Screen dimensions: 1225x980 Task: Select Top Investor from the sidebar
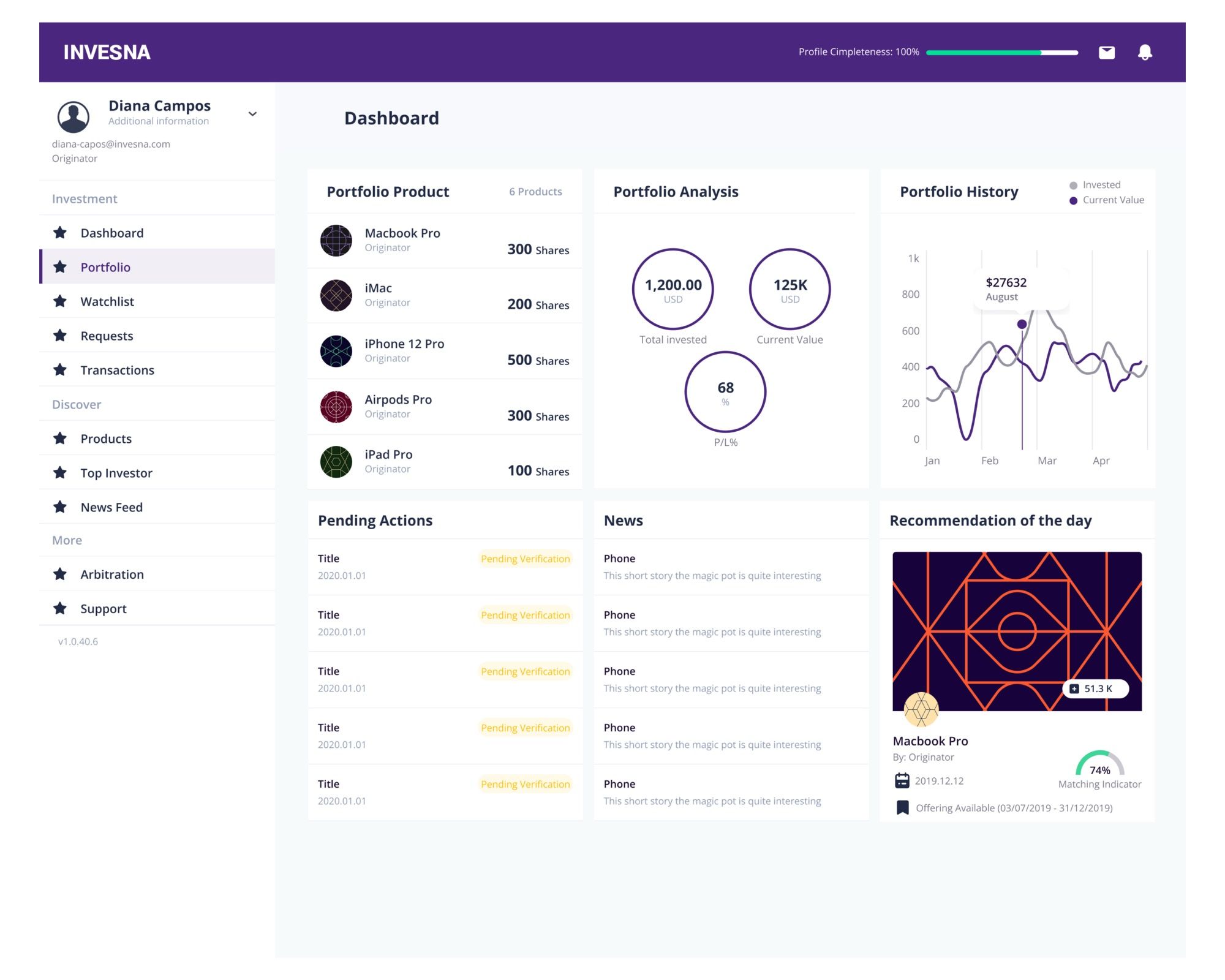pos(116,473)
